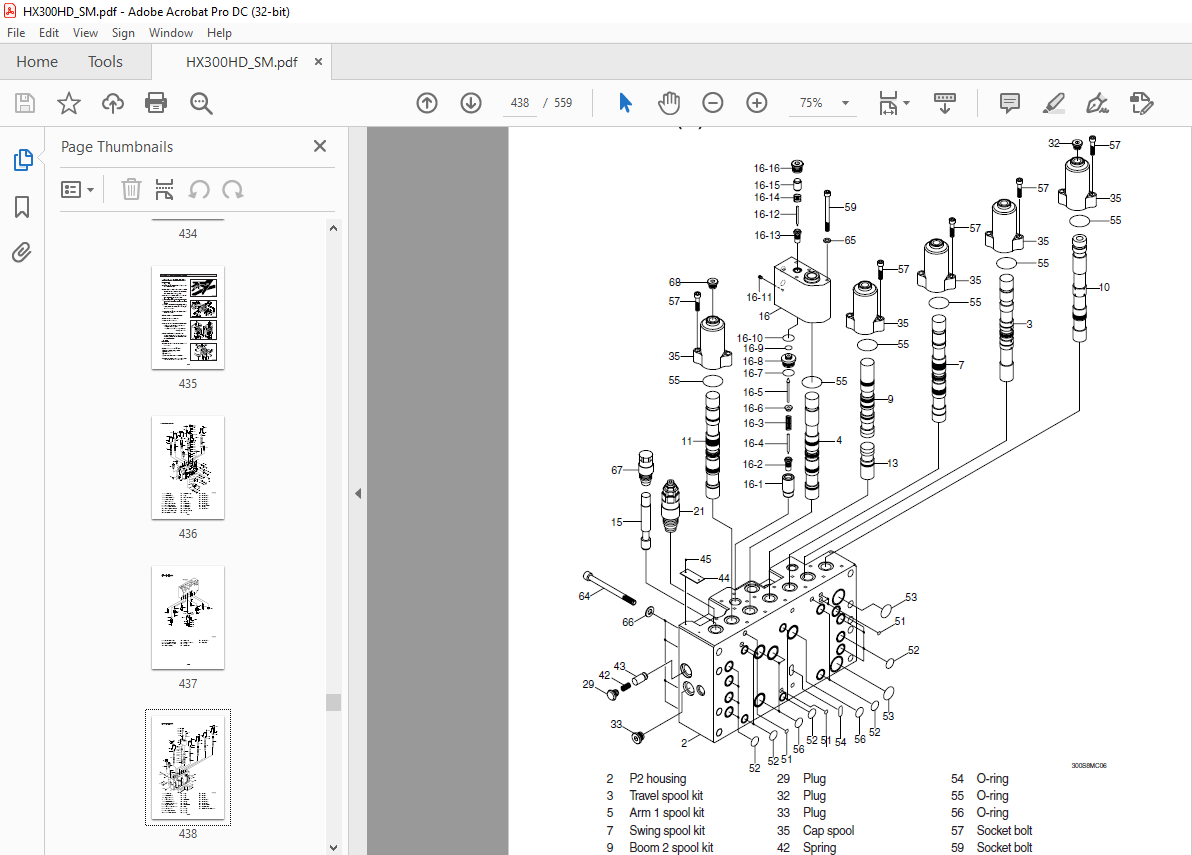Activate the Hand pan tool

tap(669, 103)
